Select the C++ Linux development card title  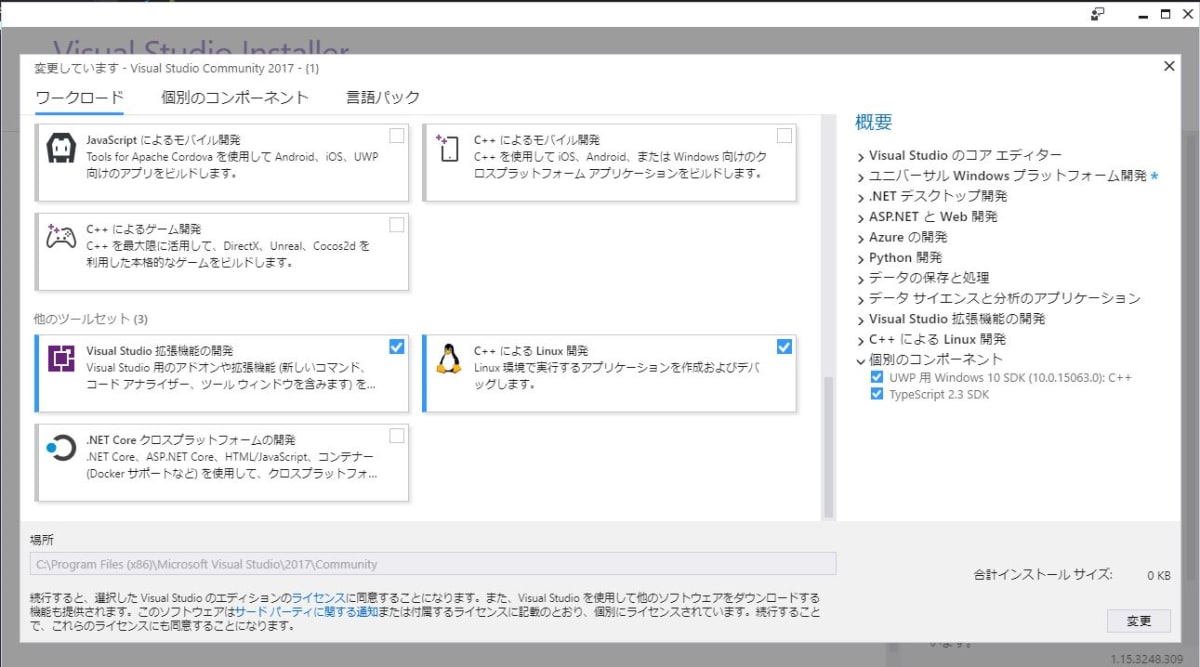[x=531, y=351]
